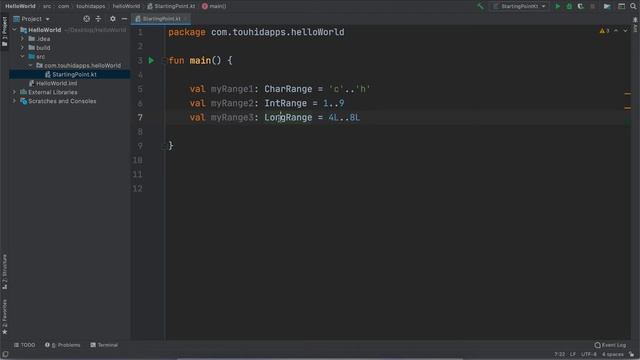Click the read-only lock icon in status bar
The width and height of the screenshot is (640, 360).
[x=631, y=354]
